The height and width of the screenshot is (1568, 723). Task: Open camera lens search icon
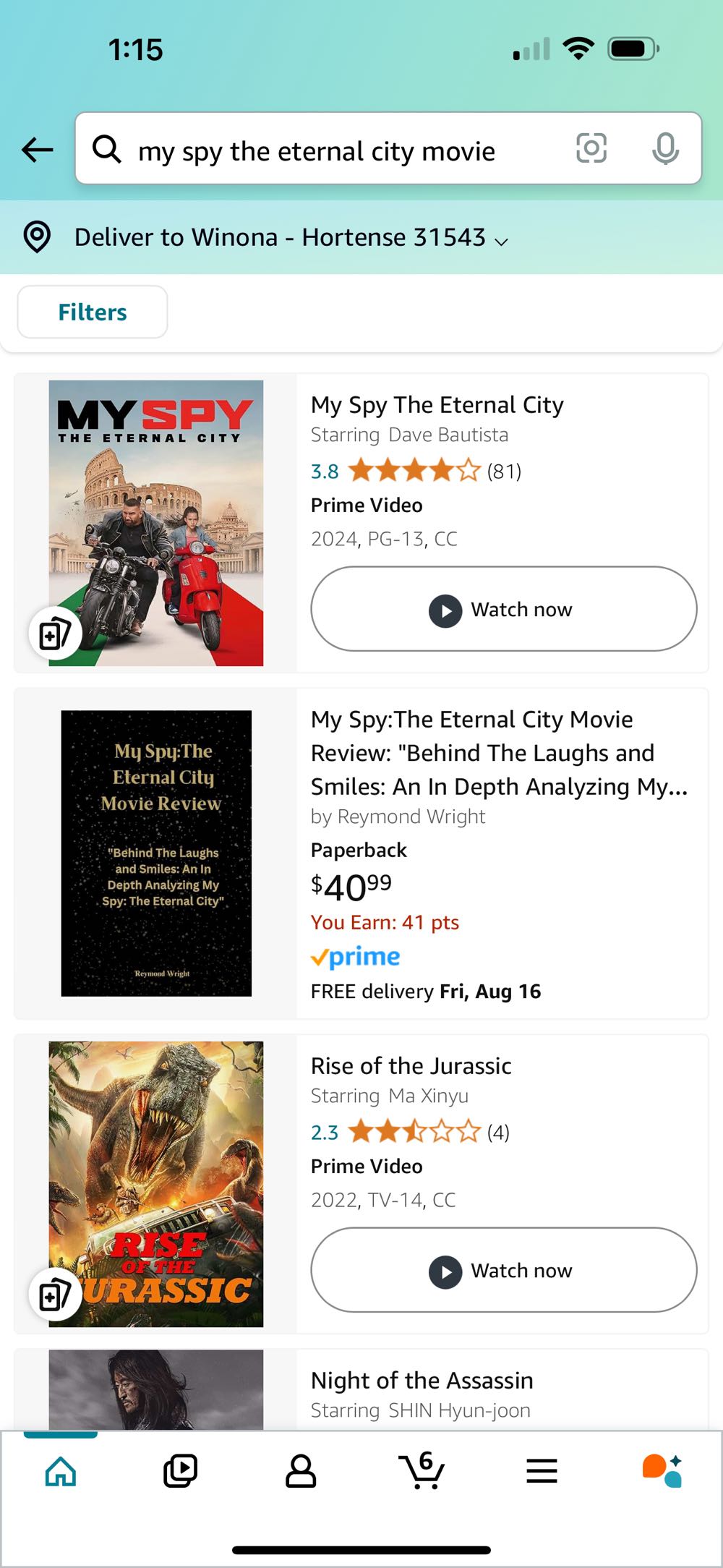[x=591, y=148]
